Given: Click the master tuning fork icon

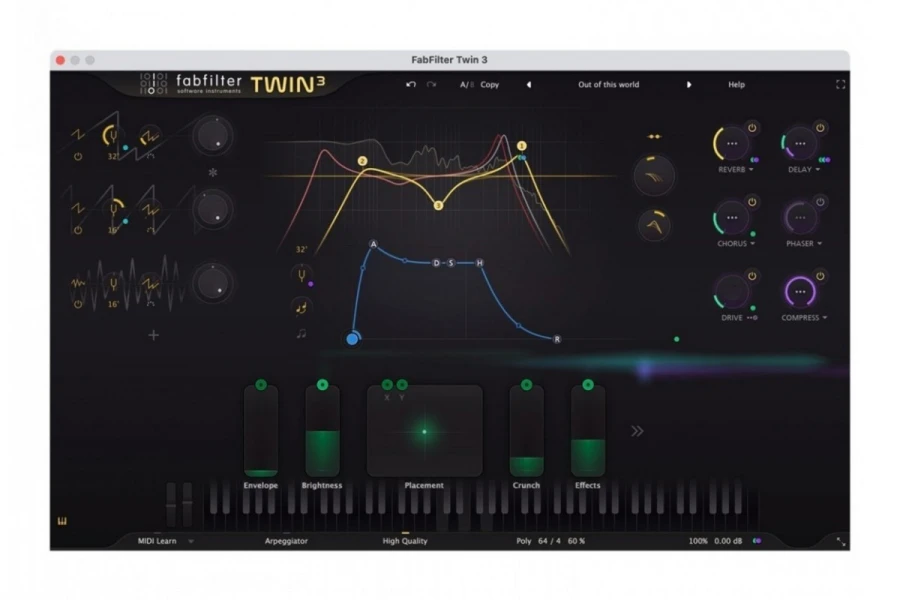Looking at the screenshot, I should (301, 275).
